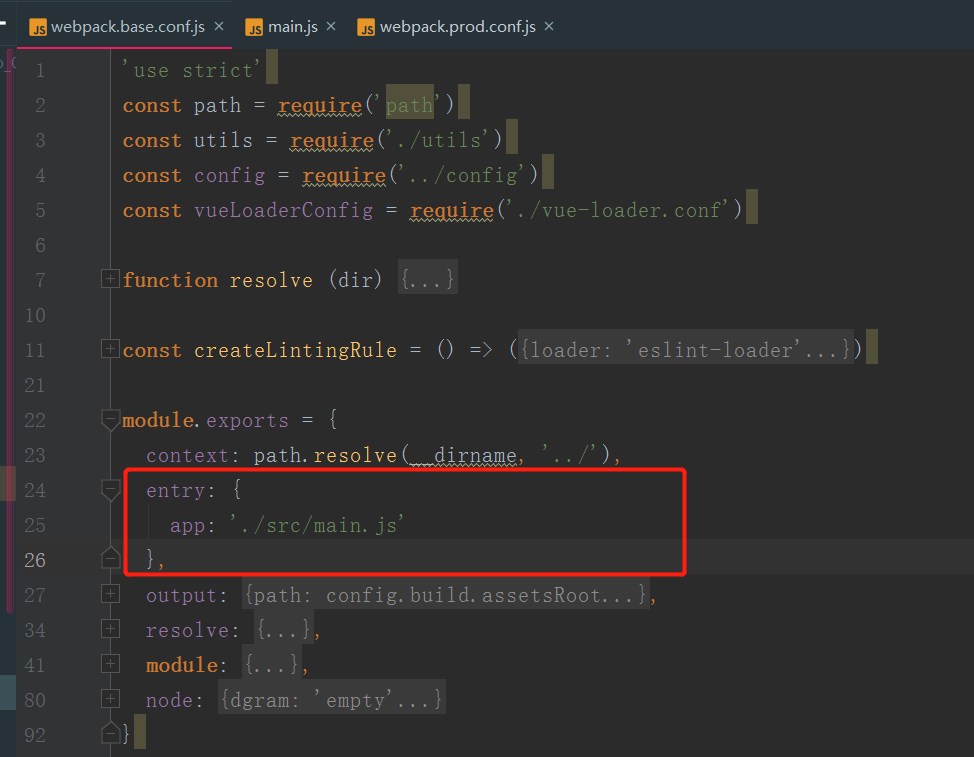Expand the folded resolve function on line 7
The width and height of the screenshot is (974, 757).
pyautogui.click(x=110, y=279)
